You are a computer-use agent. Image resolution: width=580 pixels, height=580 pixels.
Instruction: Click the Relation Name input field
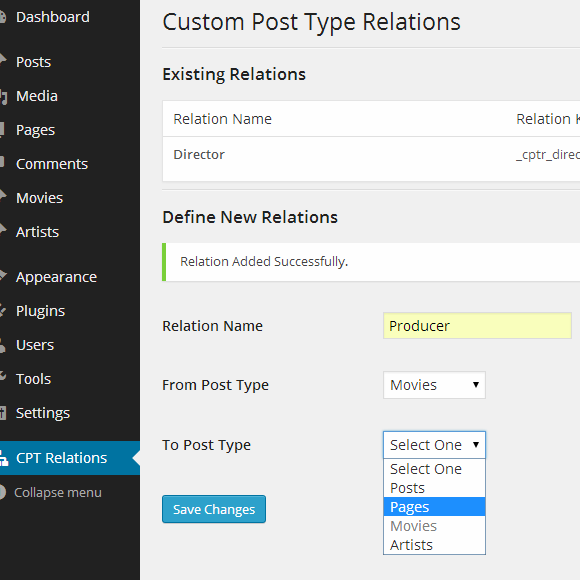click(x=477, y=326)
